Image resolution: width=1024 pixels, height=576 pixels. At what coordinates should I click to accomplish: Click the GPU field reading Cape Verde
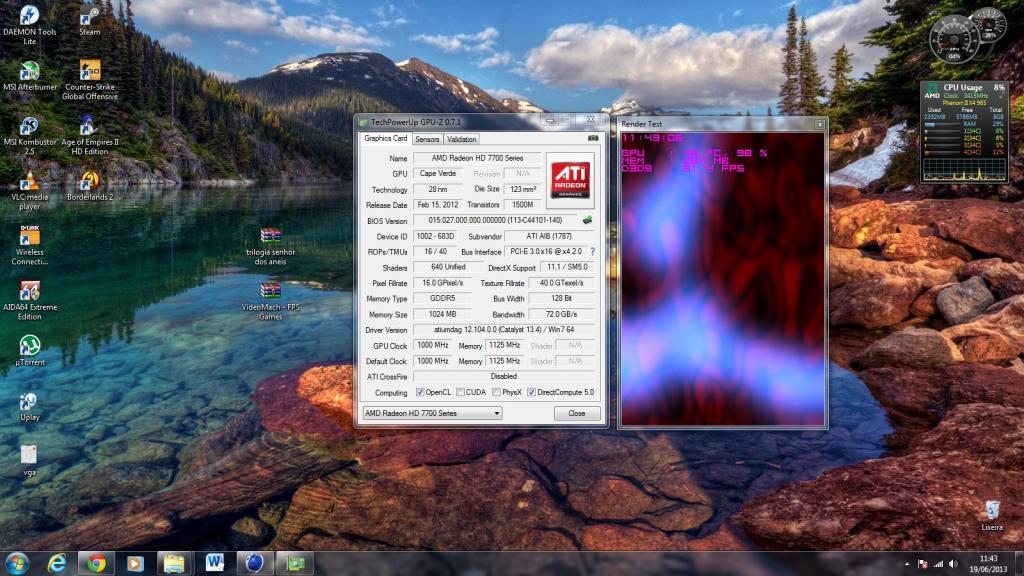pos(438,174)
